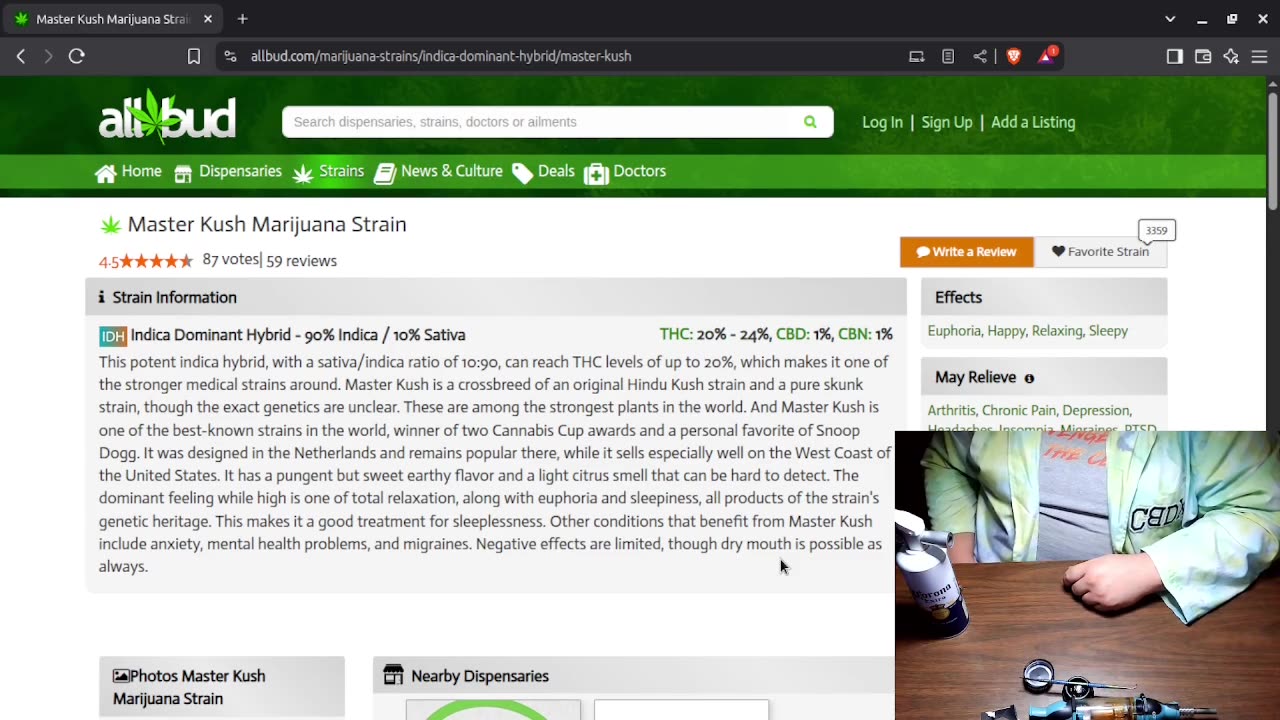The height and width of the screenshot is (720, 1280).
Task: Click the Log In link
Action: point(882,122)
